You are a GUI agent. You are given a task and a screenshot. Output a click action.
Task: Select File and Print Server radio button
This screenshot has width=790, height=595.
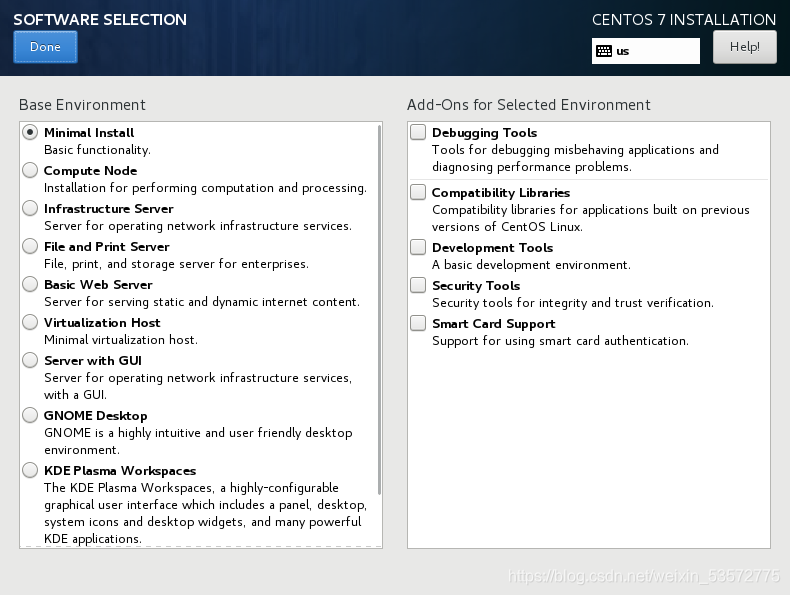pyautogui.click(x=30, y=246)
